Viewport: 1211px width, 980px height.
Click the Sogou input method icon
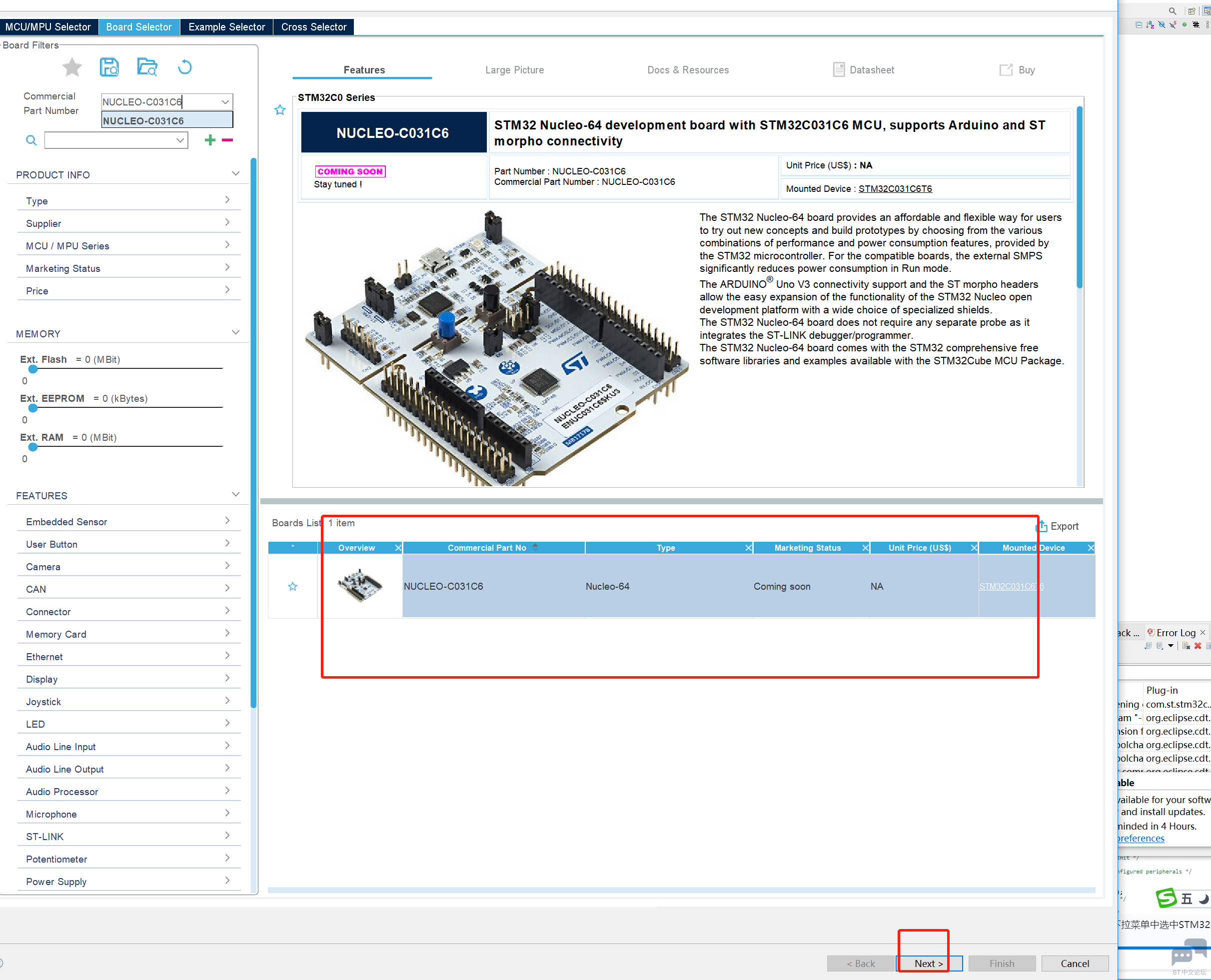pos(1167,898)
